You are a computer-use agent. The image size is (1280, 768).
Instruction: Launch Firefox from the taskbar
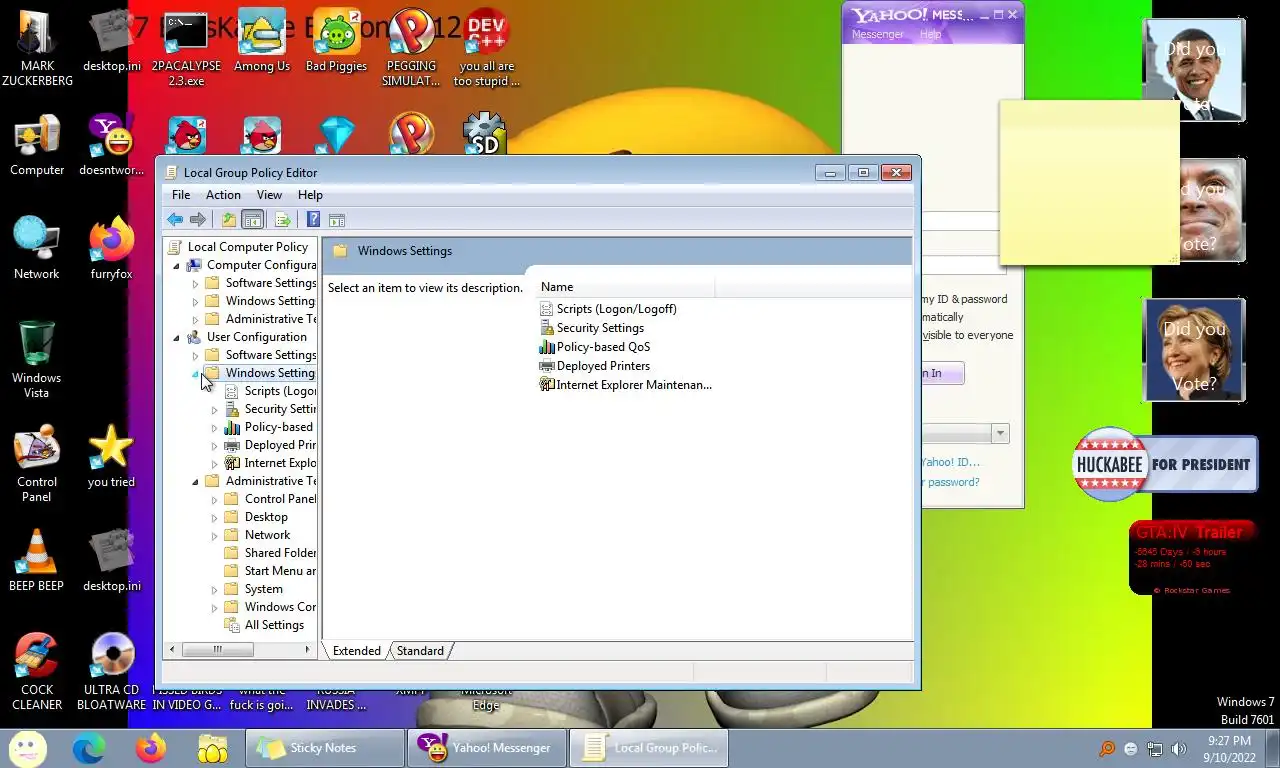[x=151, y=747]
